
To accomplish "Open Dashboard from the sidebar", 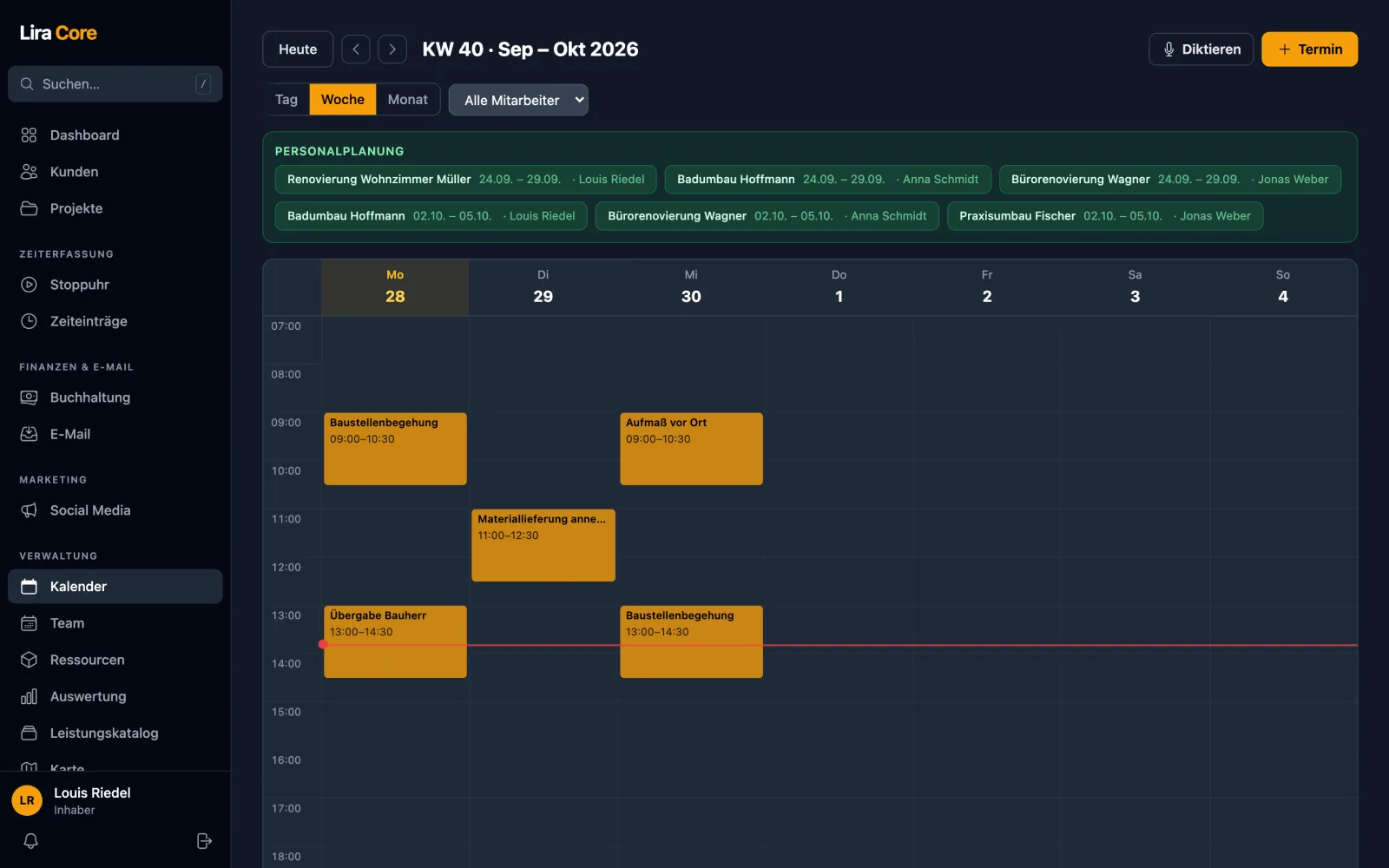I will [x=115, y=135].
